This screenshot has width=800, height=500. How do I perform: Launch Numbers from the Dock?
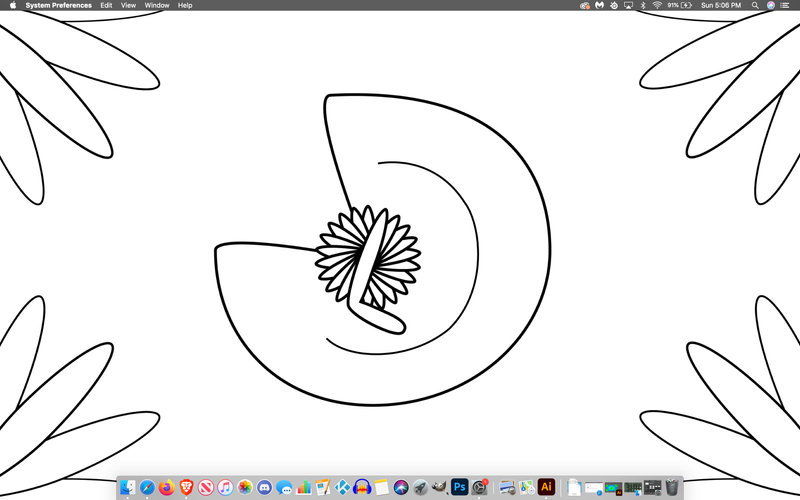pos(304,487)
